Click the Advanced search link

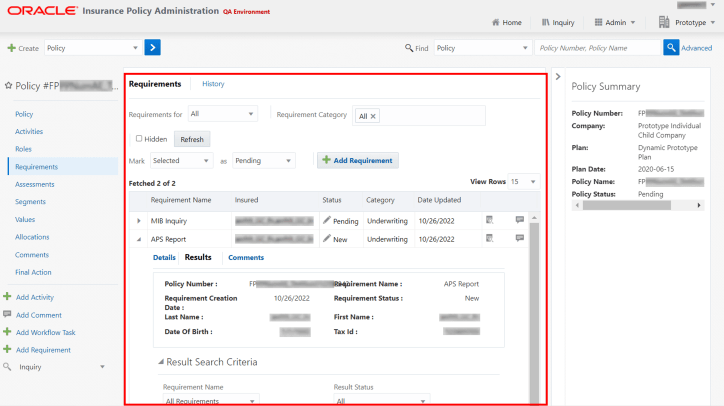tap(696, 48)
